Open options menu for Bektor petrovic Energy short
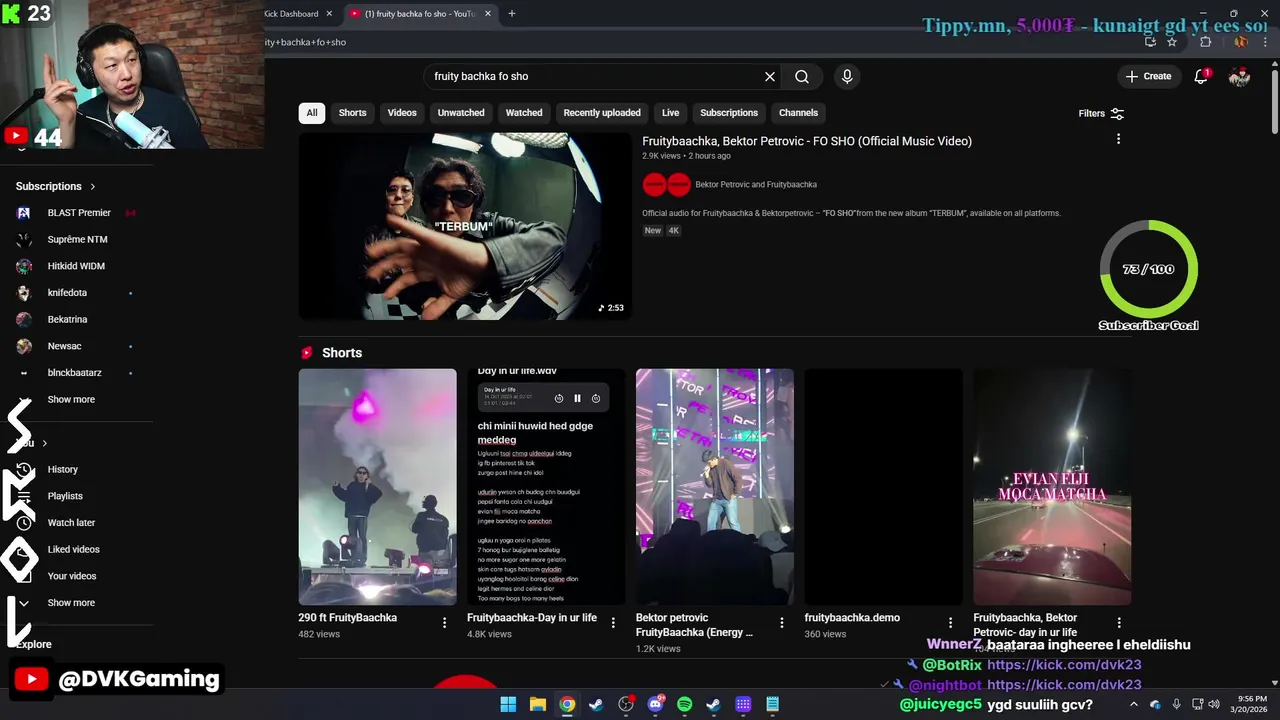This screenshot has width=1280, height=720. pos(782,622)
